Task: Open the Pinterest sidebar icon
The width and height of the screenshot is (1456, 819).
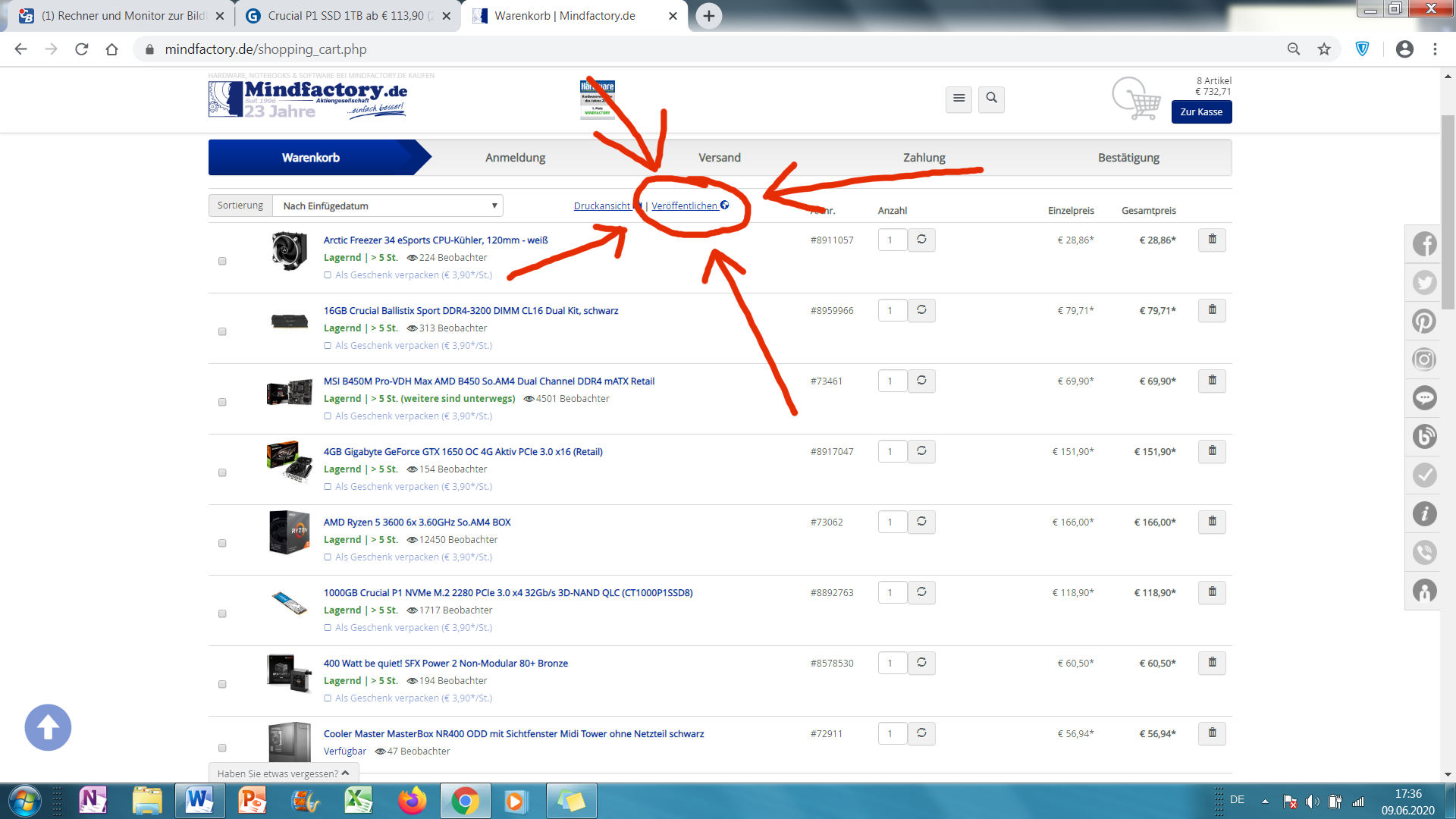Action: [x=1424, y=321]
